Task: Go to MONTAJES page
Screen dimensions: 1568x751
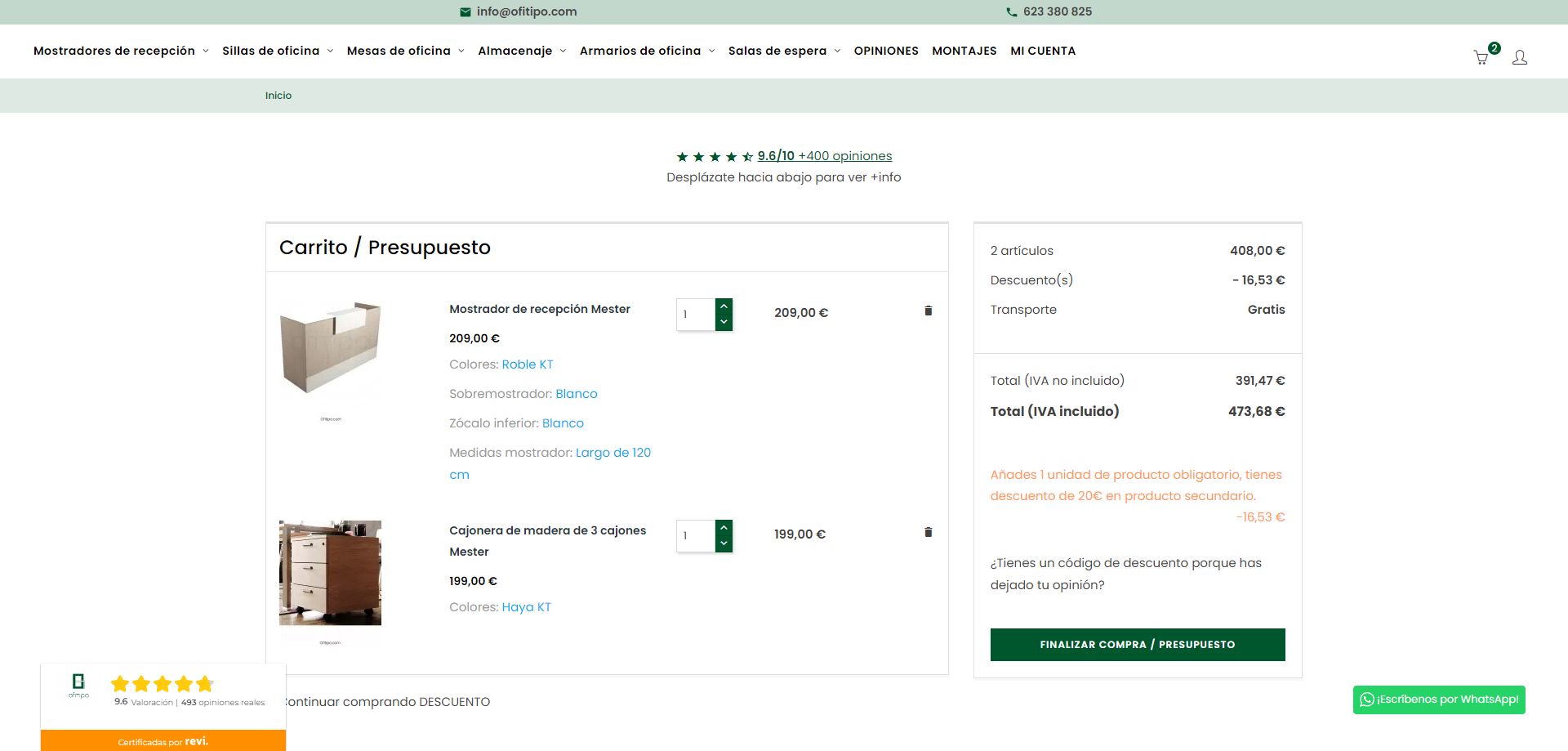Action: (x=964, y=51)
